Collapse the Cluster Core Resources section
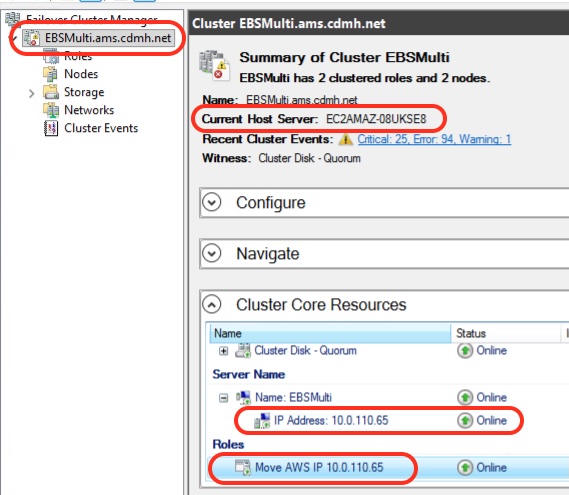Screen dimensions: 569x495 (x=212, y=304)
